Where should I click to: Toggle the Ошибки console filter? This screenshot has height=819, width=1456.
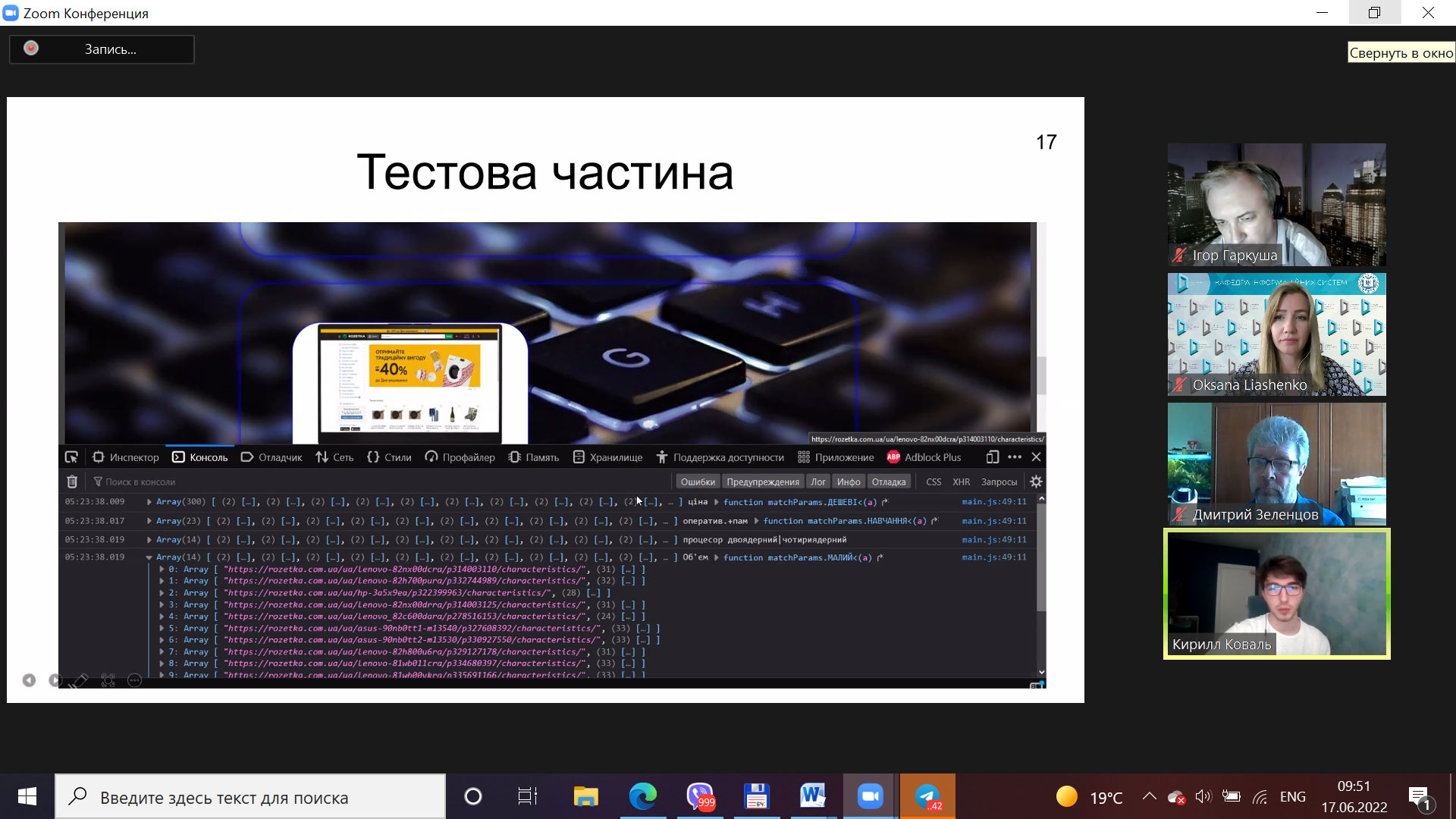pyautogui.click(x=697, y=482)
